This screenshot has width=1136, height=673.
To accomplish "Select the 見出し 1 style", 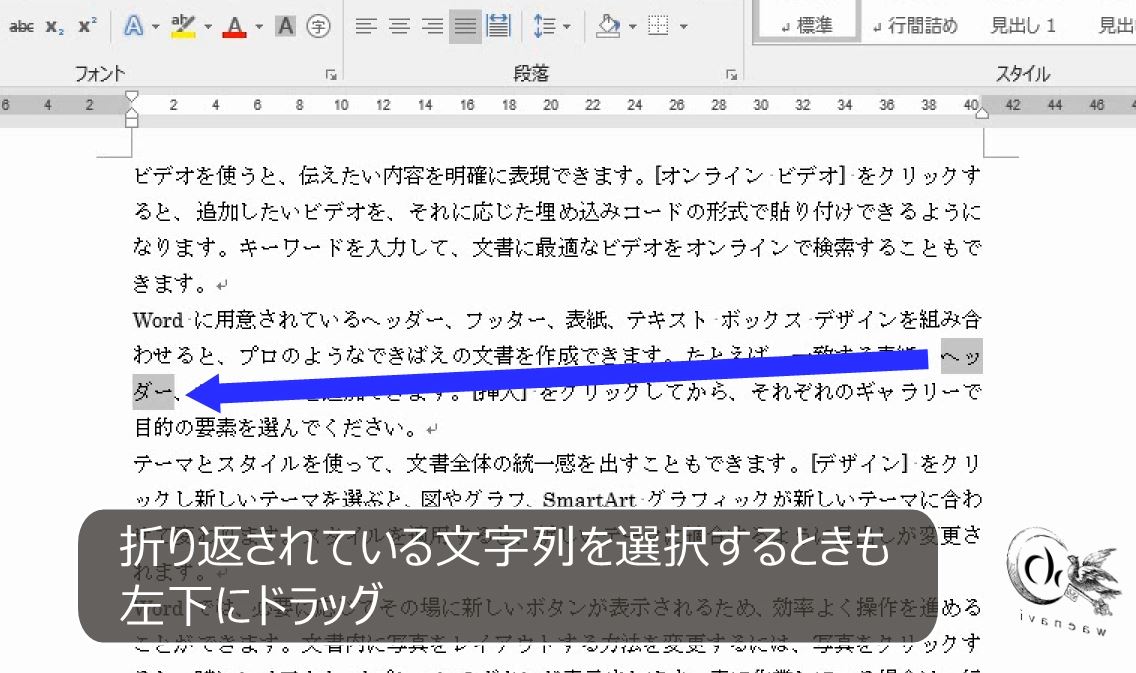I will [1022, 26].
